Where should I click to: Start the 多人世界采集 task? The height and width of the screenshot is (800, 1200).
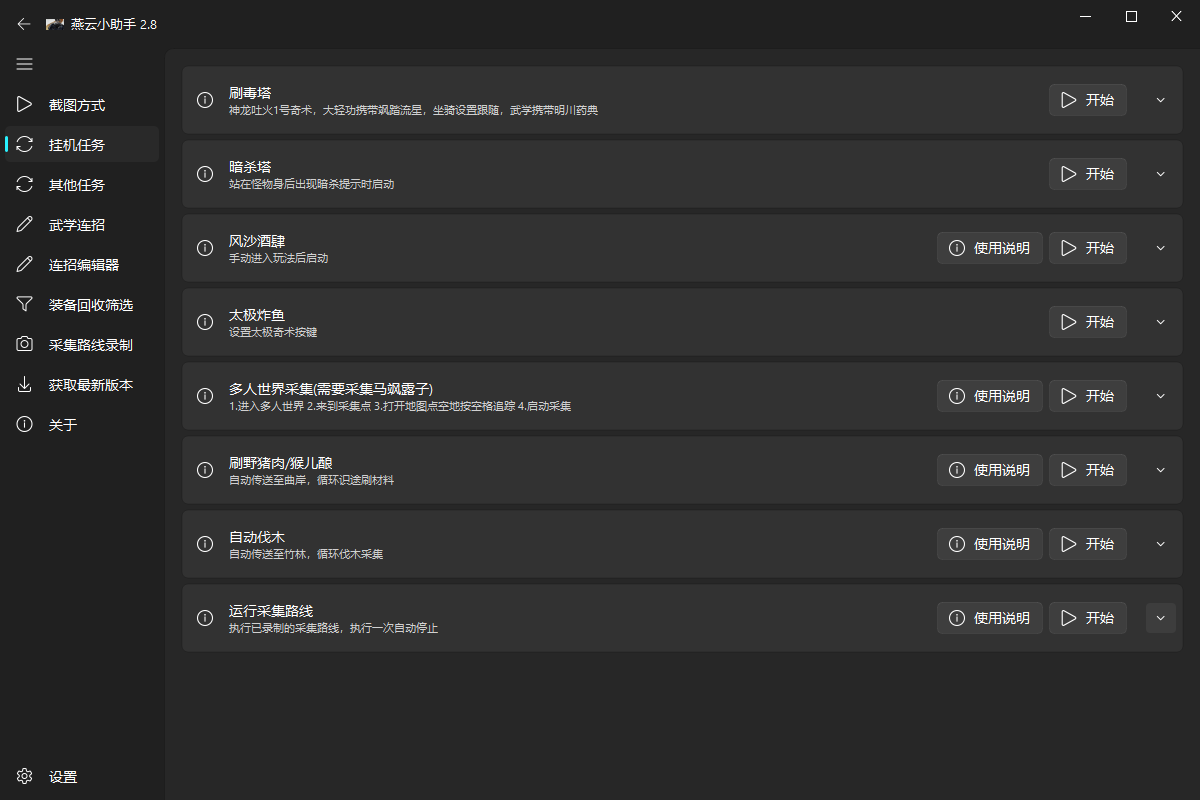[1088, 396]
